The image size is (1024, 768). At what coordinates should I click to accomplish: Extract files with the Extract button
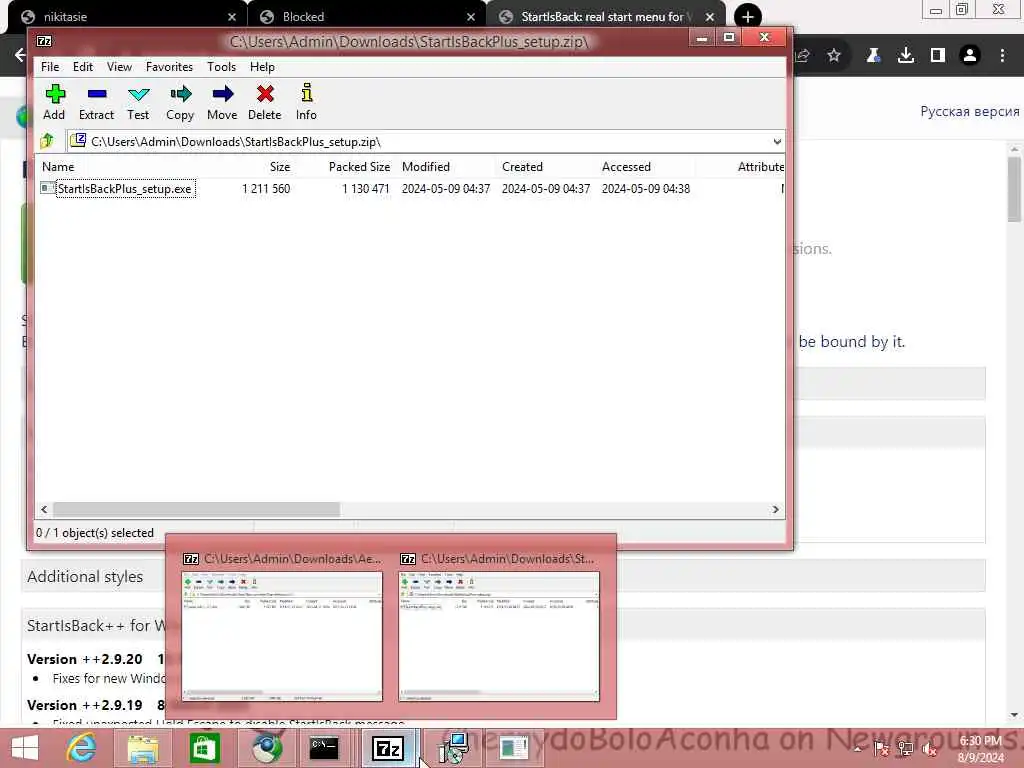pos(97,102)
